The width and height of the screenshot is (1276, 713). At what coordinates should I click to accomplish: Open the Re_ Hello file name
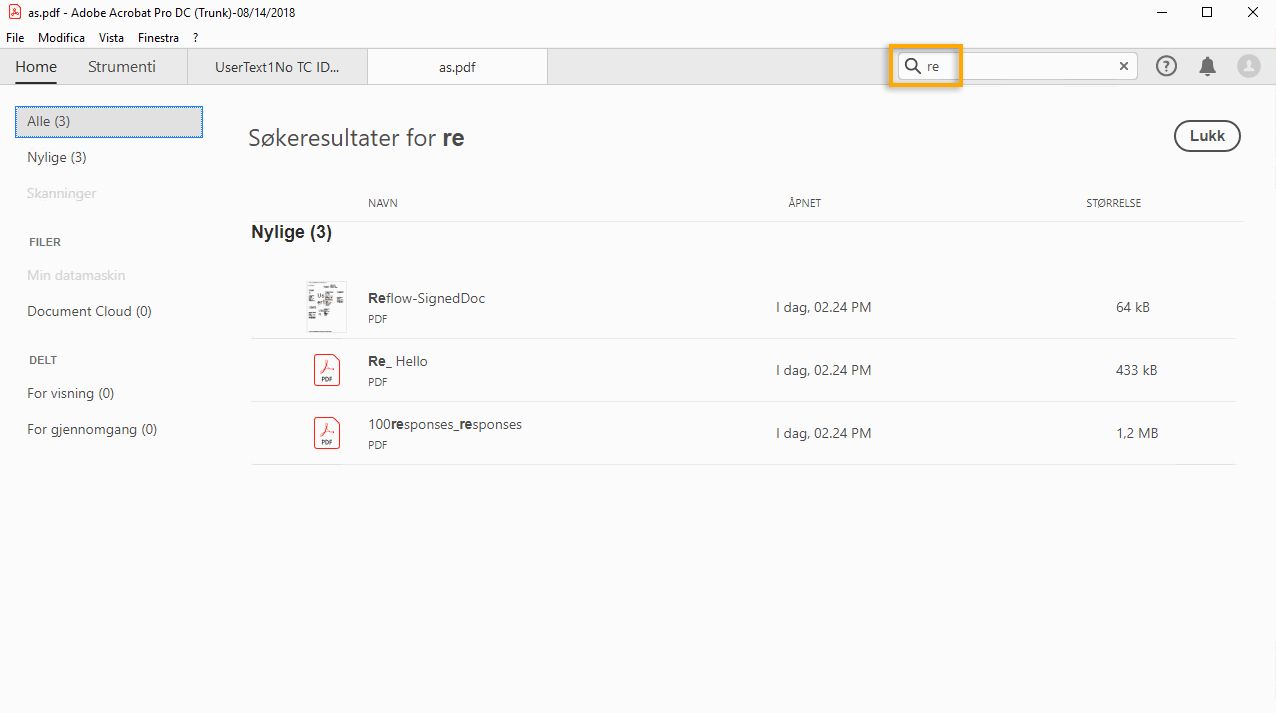[398, 361]
